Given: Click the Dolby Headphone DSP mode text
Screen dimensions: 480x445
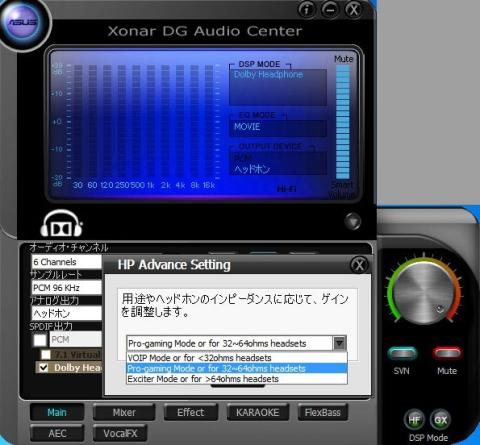Looking at the screenshot, I should [x=268, y=75].
